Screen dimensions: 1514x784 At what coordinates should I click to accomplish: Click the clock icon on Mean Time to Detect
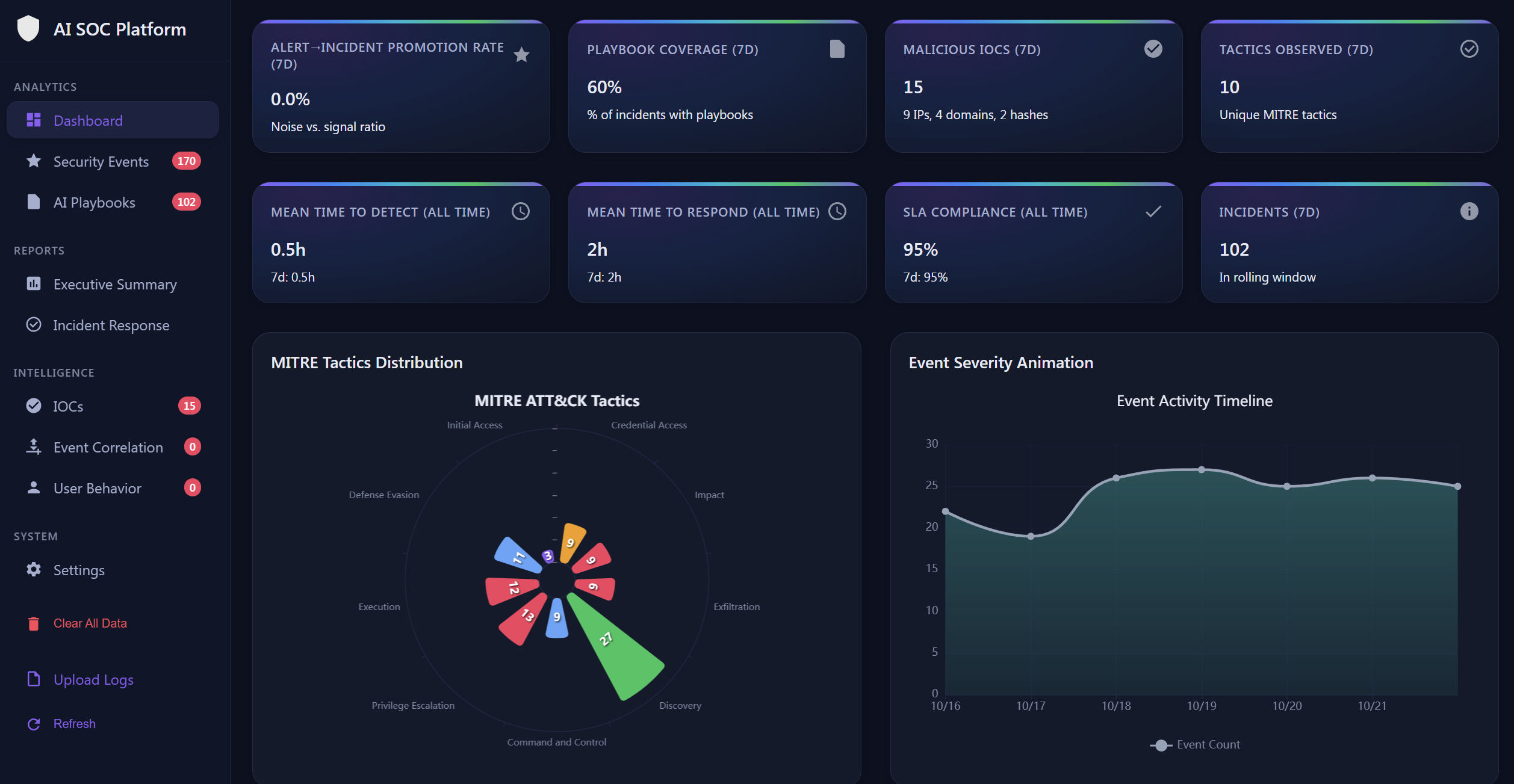coord(521,211)
